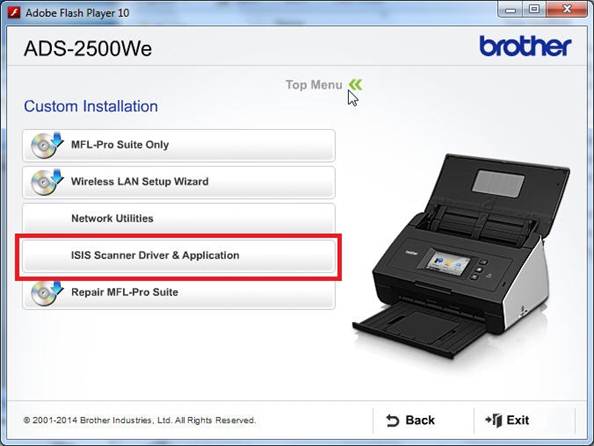
Task: Click the ADS-2500We scanner product image
Action: [x=460, y=256]
